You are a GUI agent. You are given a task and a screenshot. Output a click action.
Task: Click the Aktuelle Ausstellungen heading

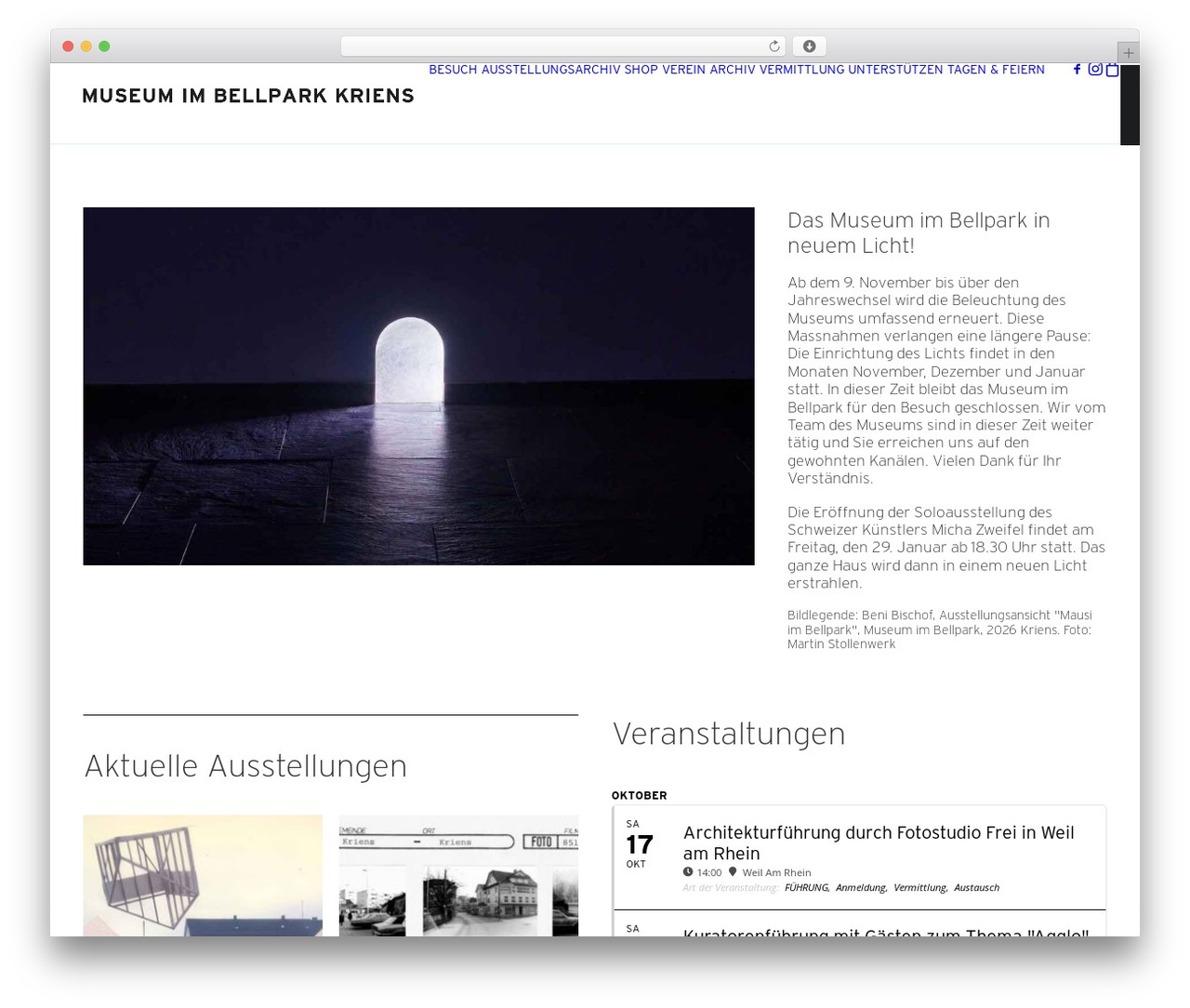point(245,766)
